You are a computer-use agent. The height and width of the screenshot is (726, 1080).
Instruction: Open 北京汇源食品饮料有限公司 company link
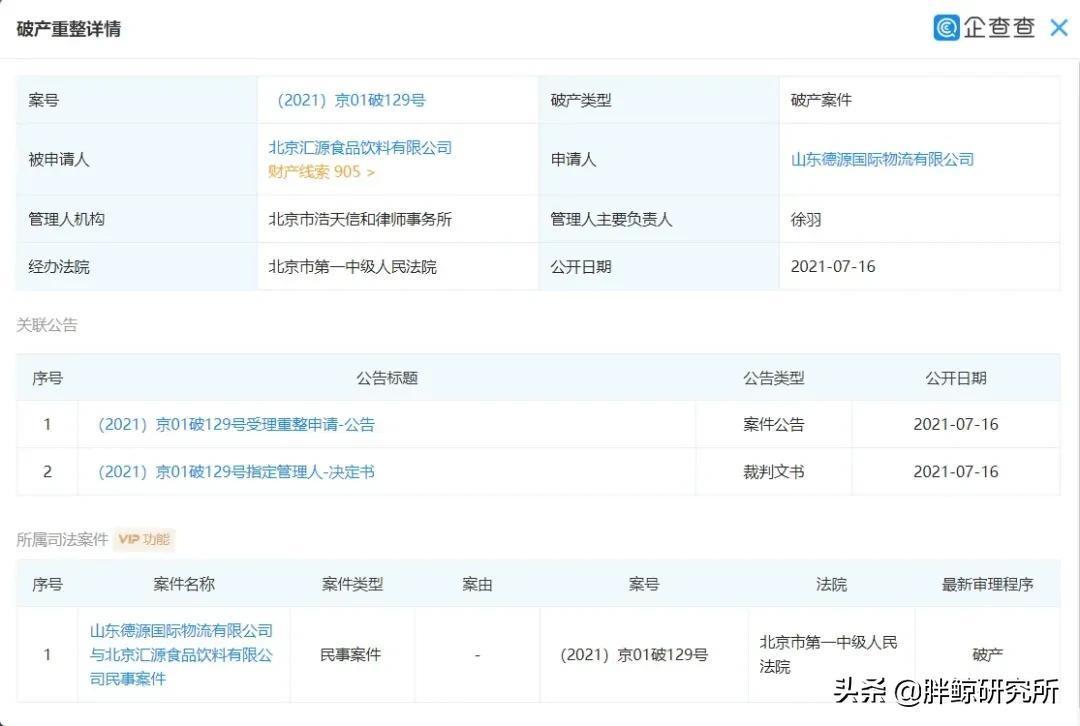[x=360, y=147]
